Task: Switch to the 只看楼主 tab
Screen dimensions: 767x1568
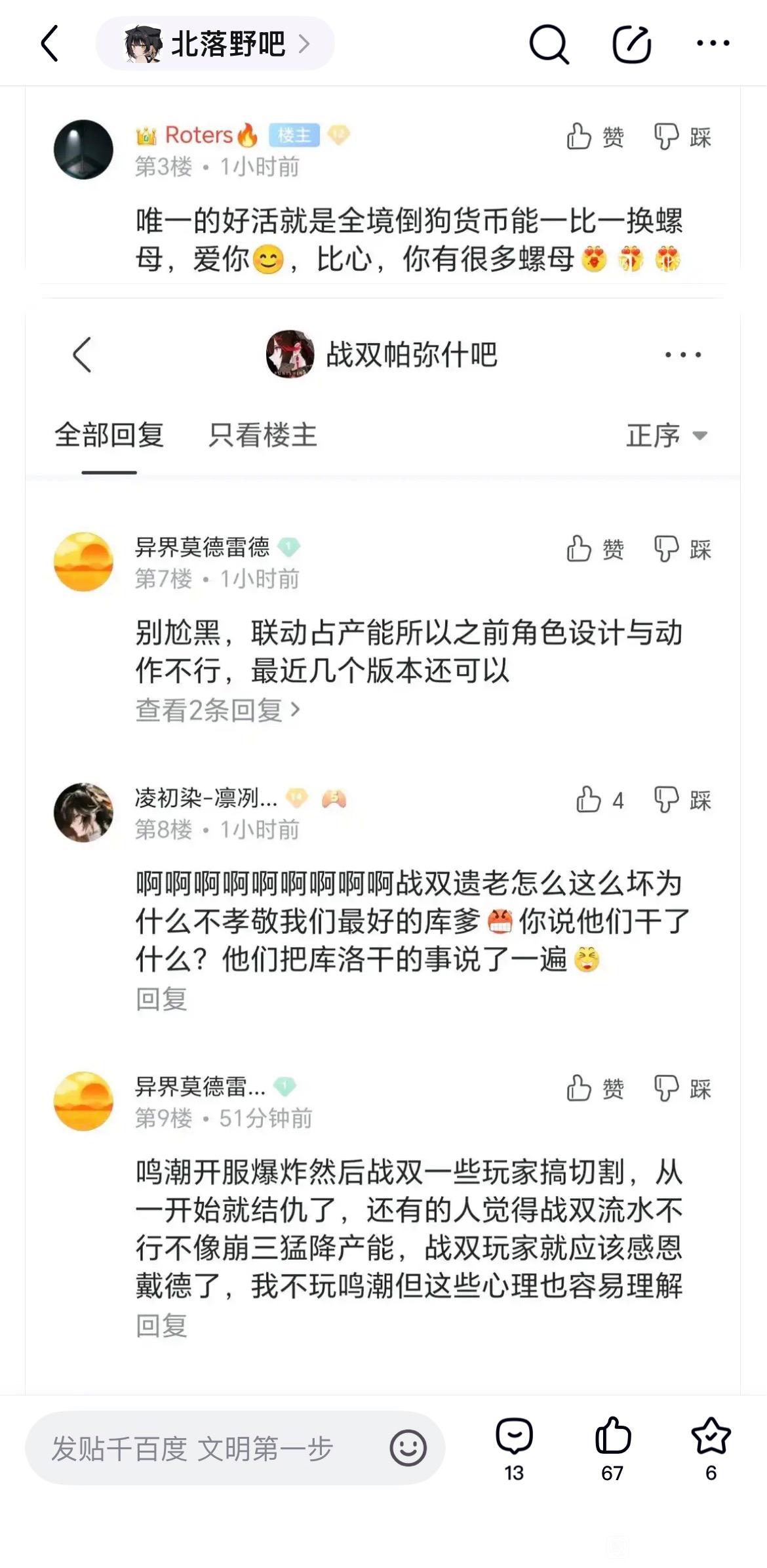Action: [262, 435]
